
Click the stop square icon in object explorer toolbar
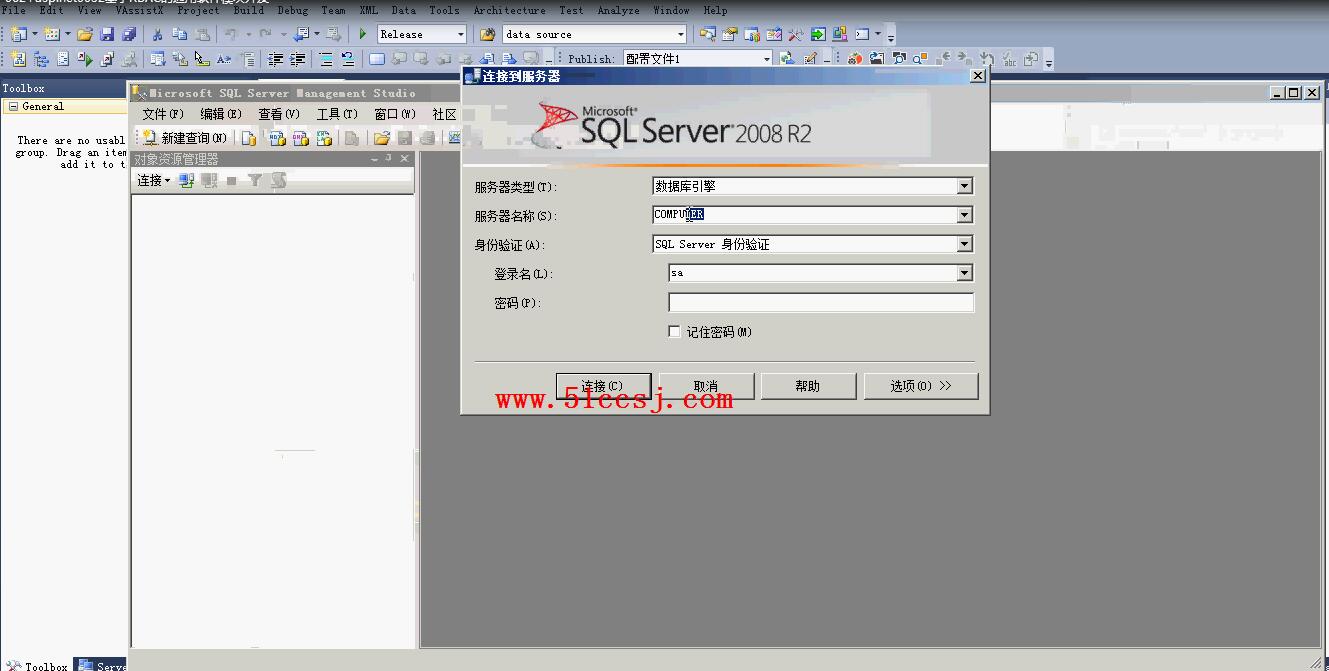click(x=232, y=180)
